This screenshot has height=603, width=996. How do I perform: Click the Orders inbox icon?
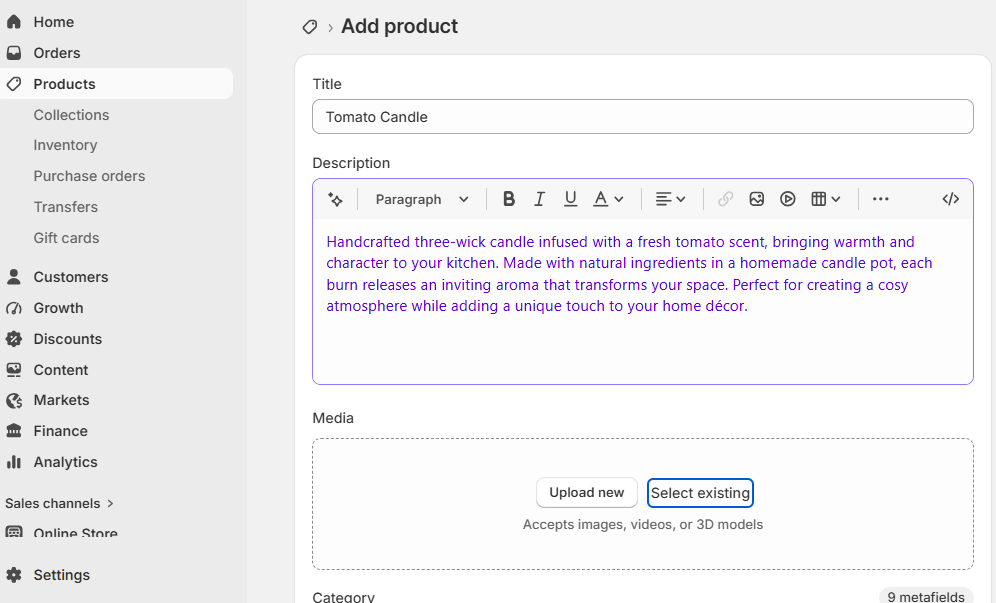click(14, 53)
